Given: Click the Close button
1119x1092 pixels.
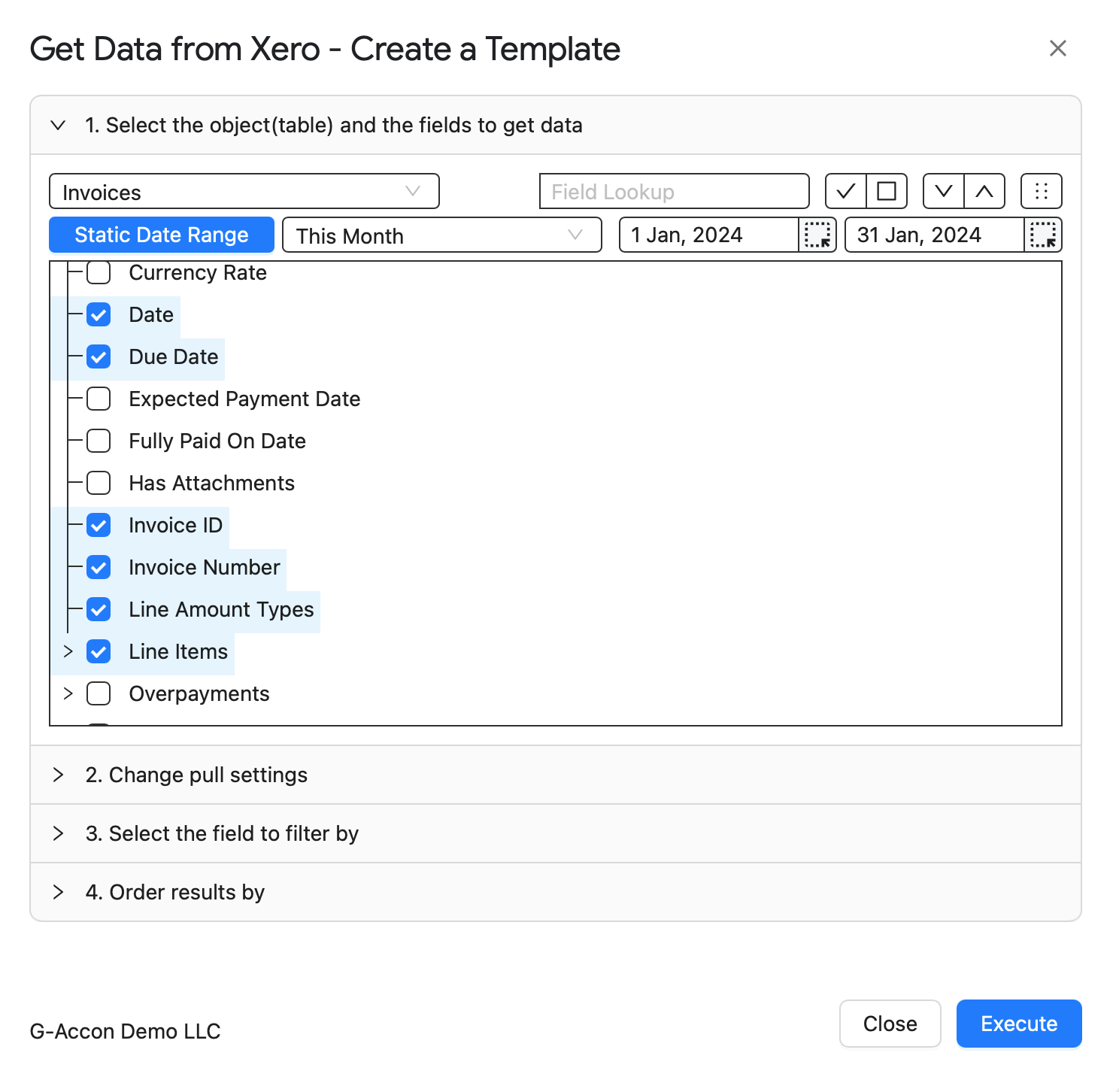Looking at the screenshot, I should (890, 1024).
